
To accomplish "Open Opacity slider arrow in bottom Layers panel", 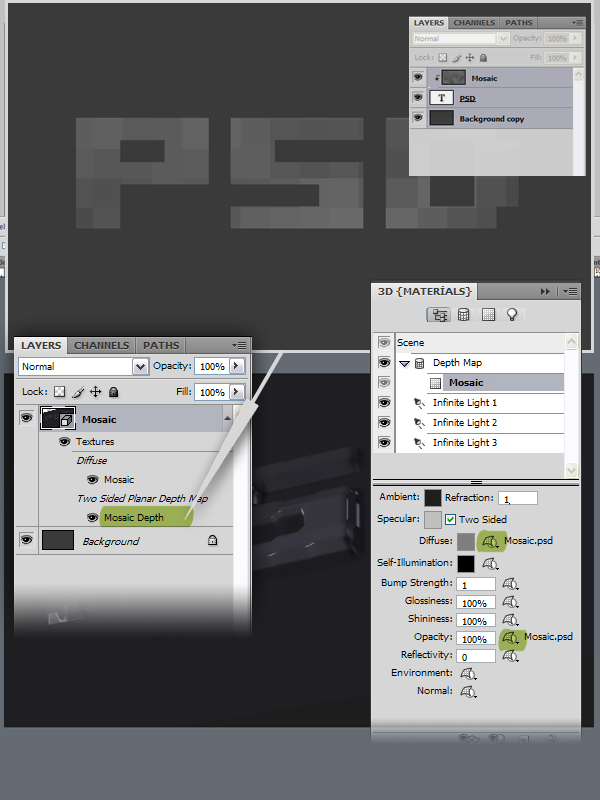I will point(236,366).
